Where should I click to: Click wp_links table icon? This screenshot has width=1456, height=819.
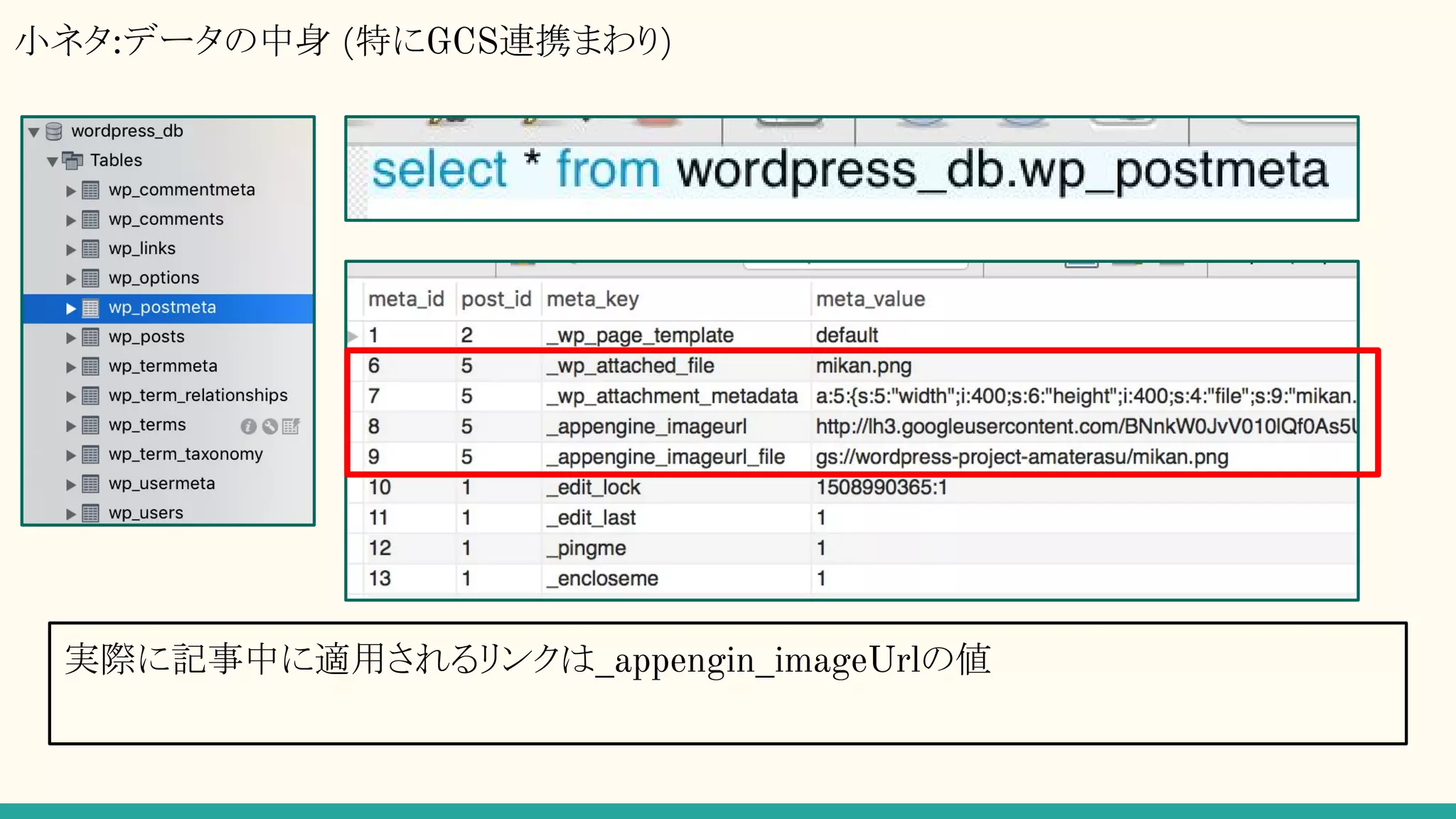(x=90, y=249)
